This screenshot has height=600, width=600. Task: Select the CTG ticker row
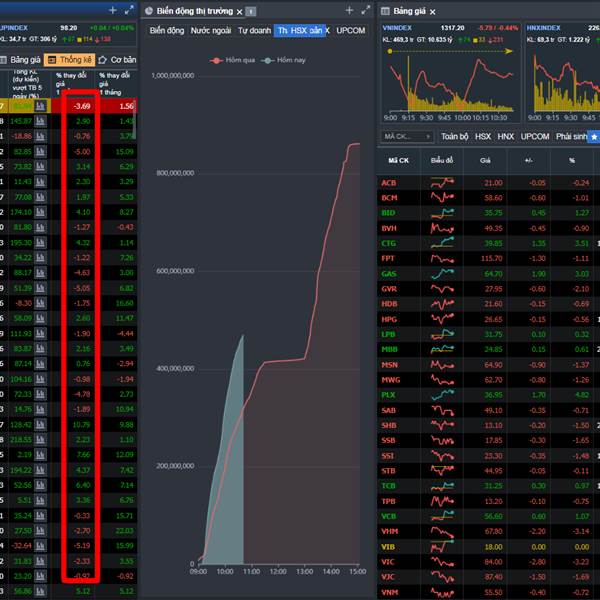[x=488, y=243]
